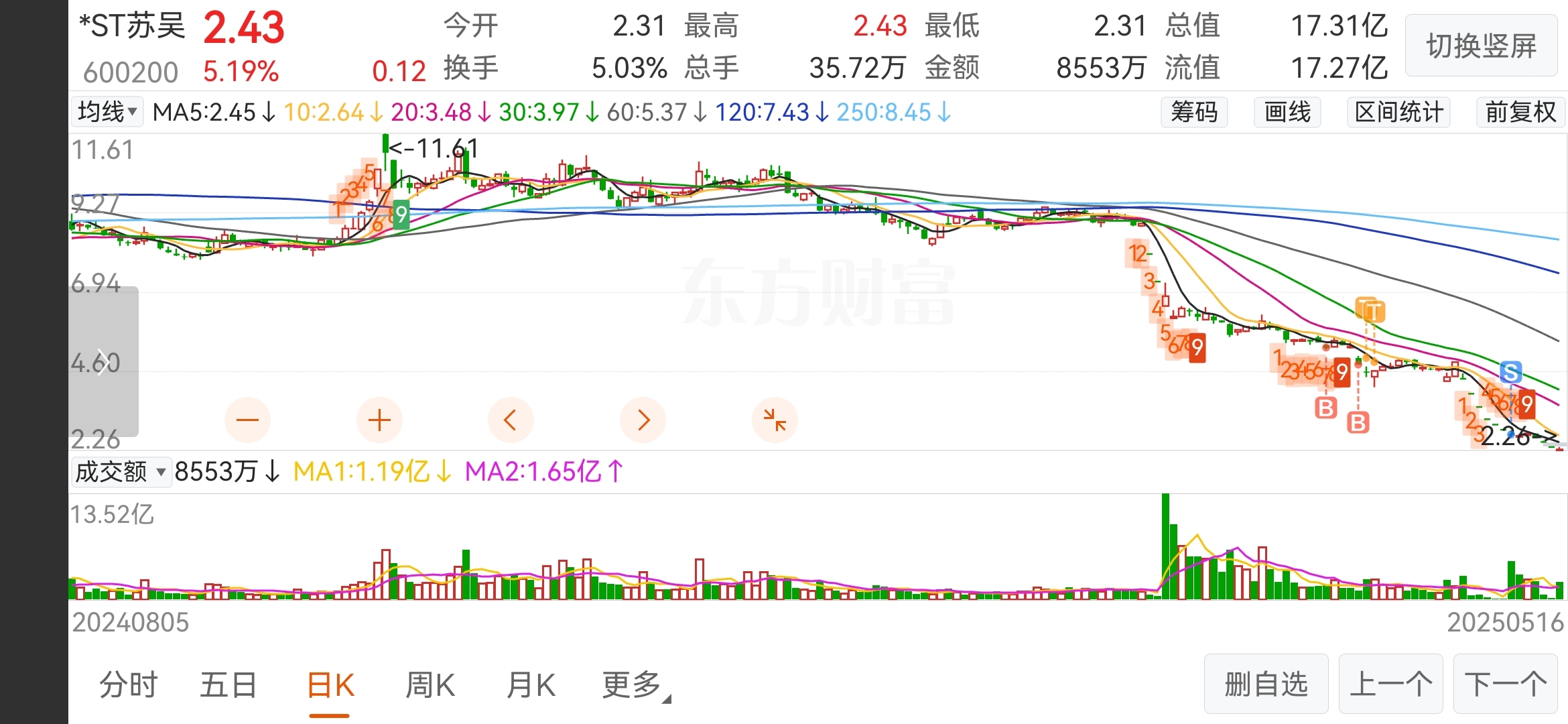The height and width of the screenshot is (724, 1568).
Task: Switch to 分时 tab
Action: pos(128,685)
